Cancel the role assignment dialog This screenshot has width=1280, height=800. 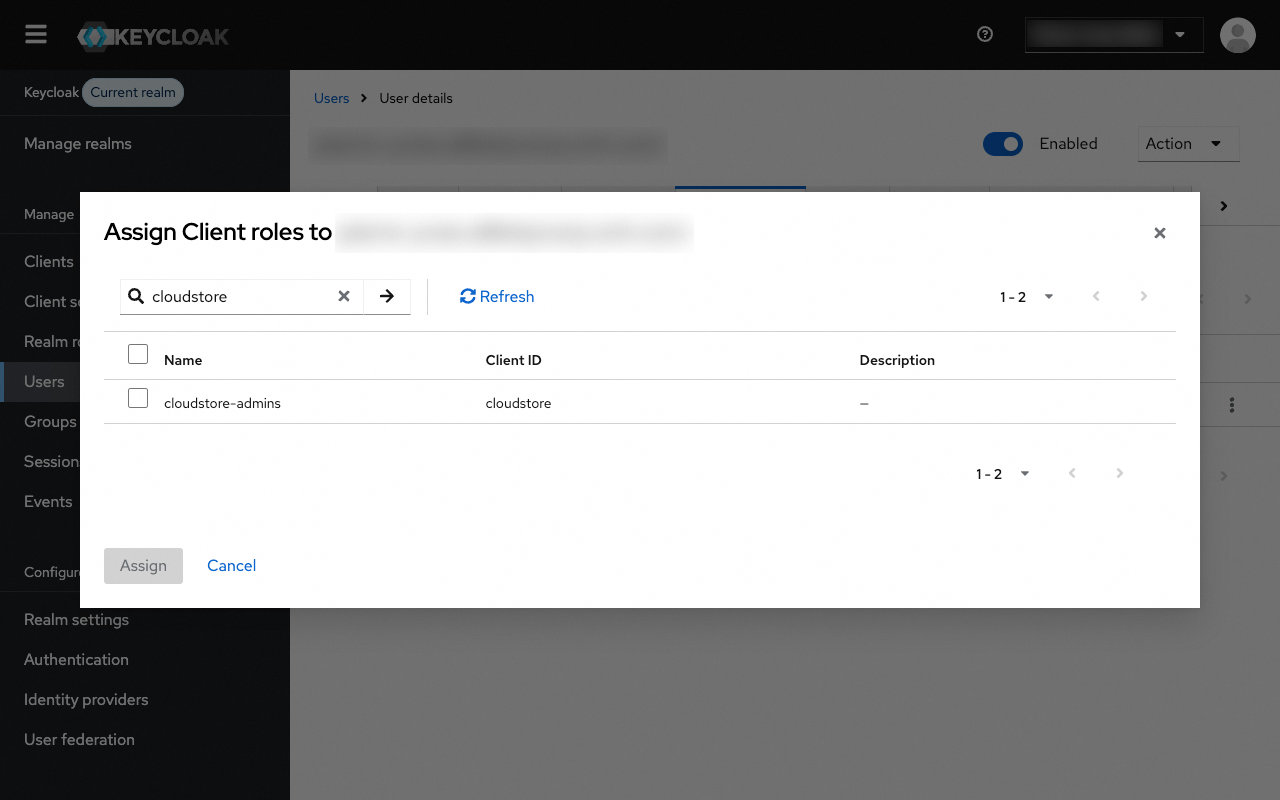click(x=231, y=565)
